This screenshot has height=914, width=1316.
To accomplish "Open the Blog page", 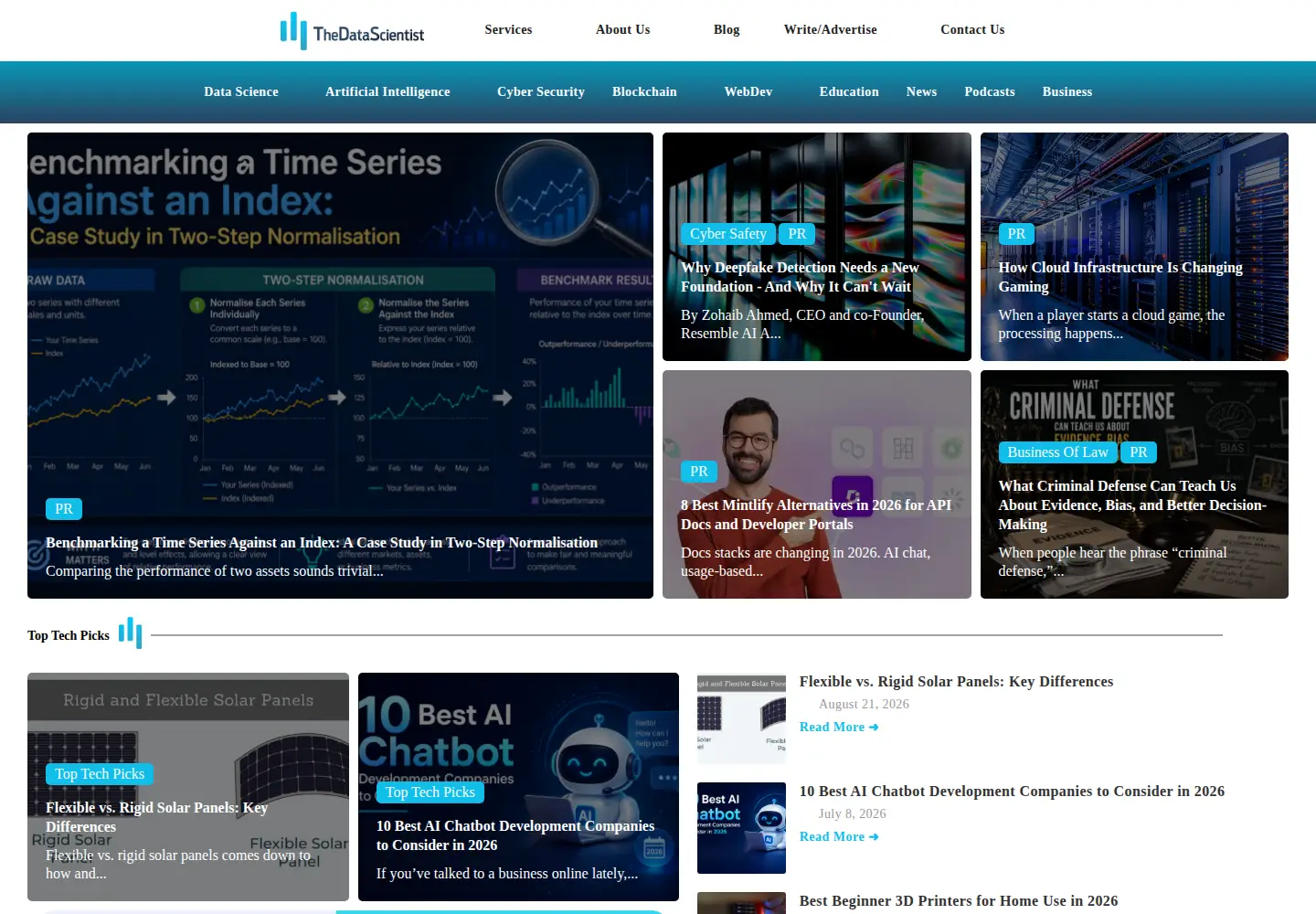I will (727, 30).
